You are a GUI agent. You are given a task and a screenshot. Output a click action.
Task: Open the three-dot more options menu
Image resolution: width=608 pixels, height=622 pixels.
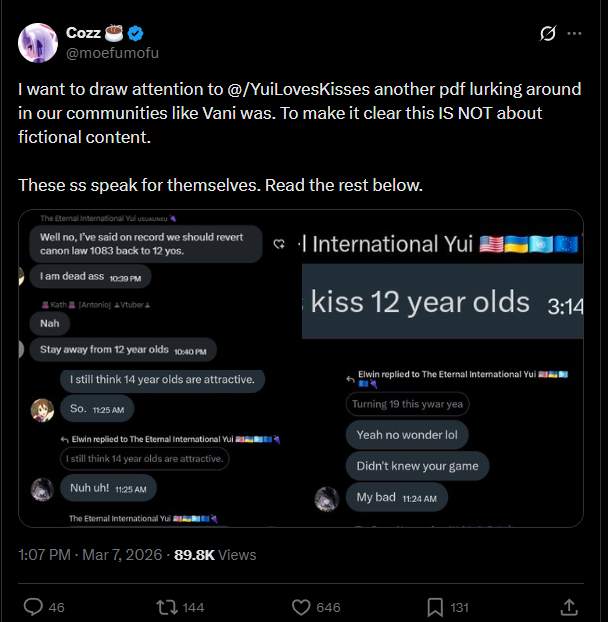pos(574,33)
